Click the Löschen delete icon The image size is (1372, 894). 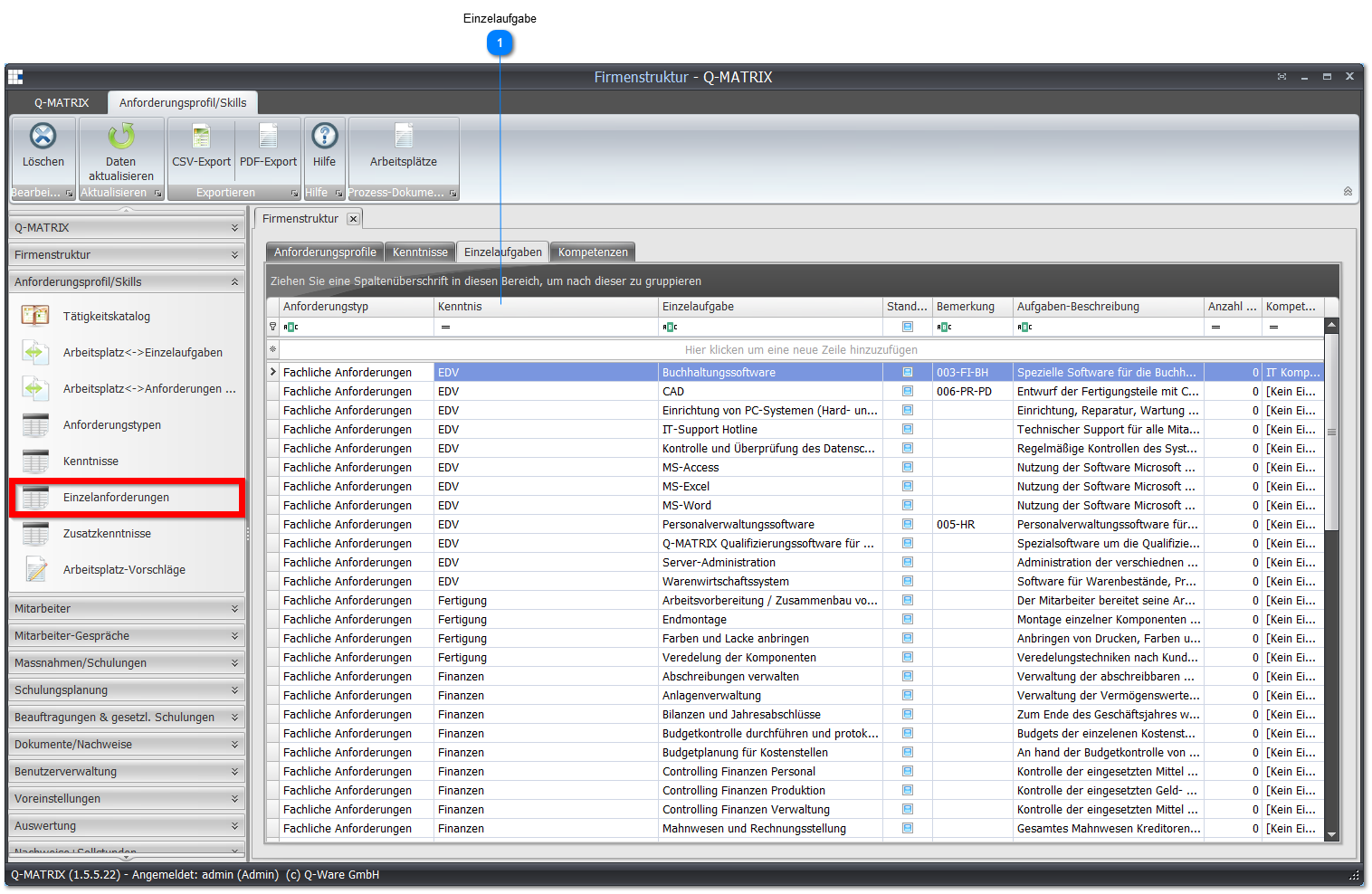(x=43, y=137)
